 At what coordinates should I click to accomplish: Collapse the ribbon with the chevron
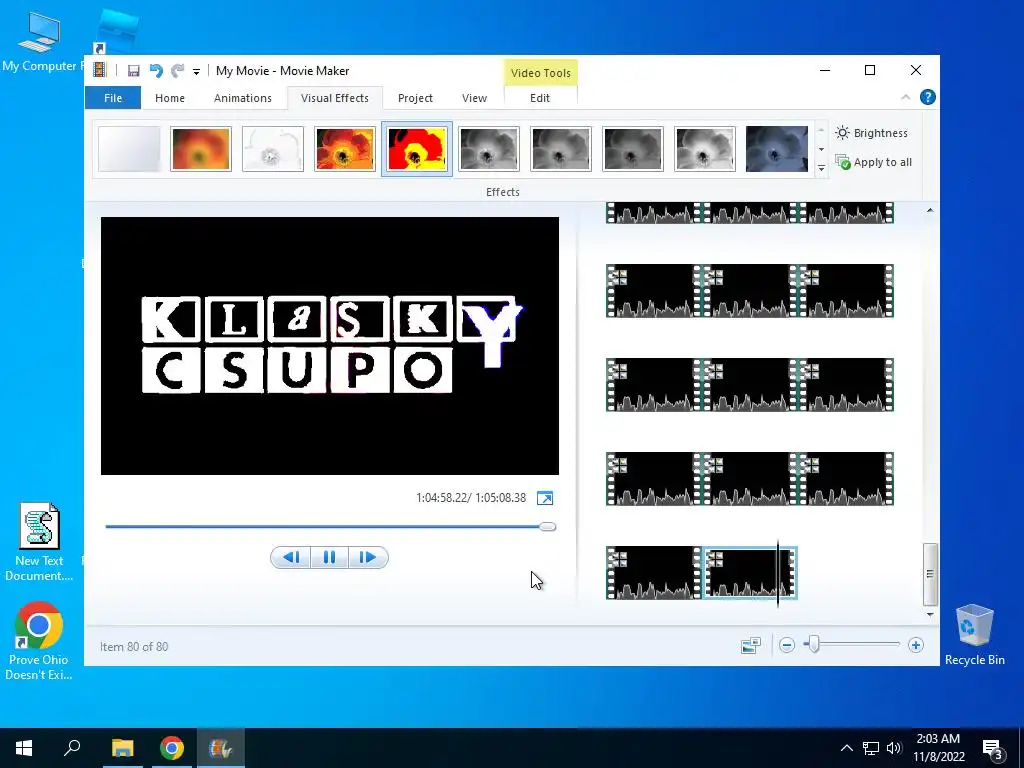(906, 97)
